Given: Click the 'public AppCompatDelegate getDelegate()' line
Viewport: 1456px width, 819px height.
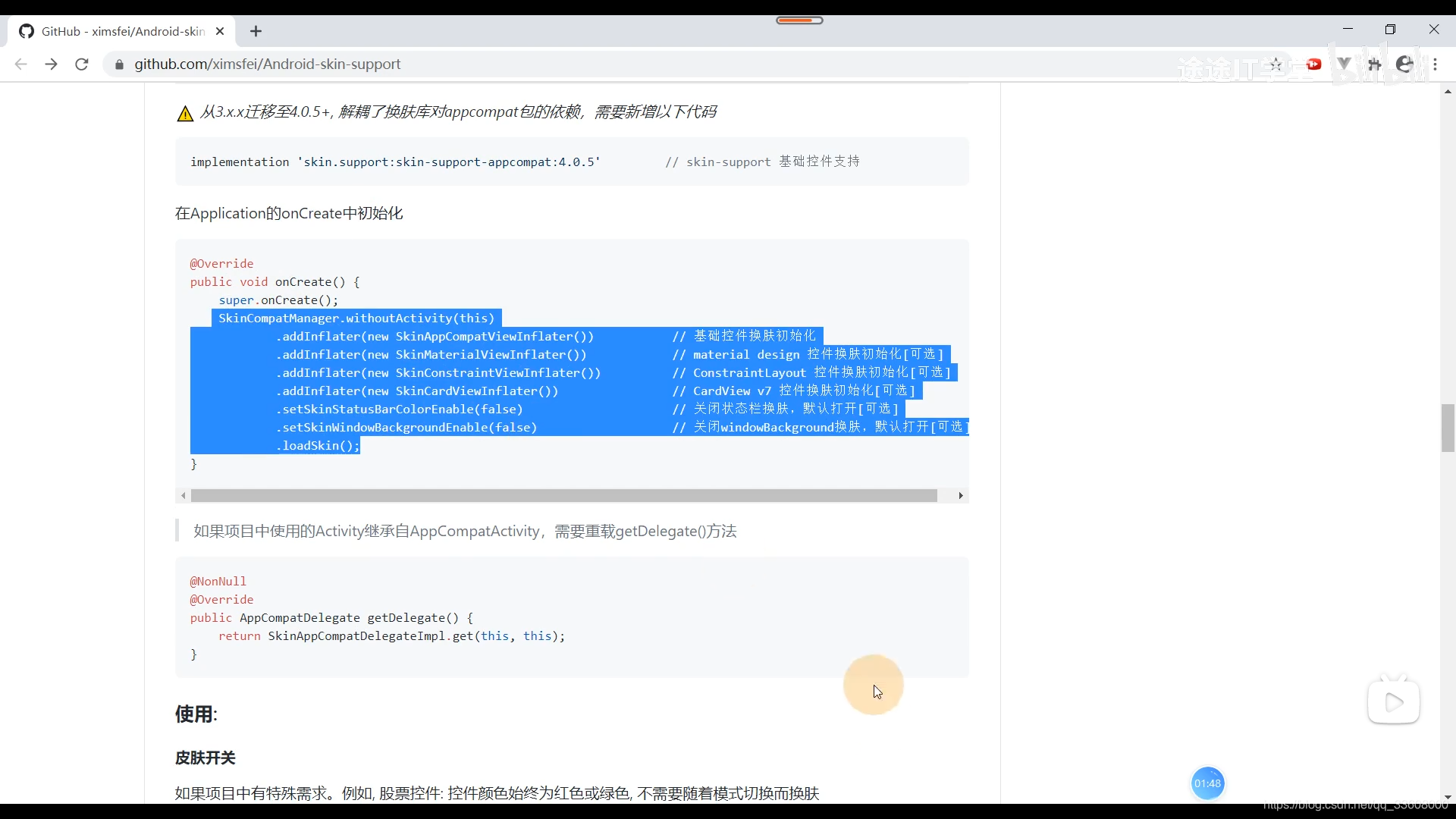Looking at the screenshot, I should point(331,617).
